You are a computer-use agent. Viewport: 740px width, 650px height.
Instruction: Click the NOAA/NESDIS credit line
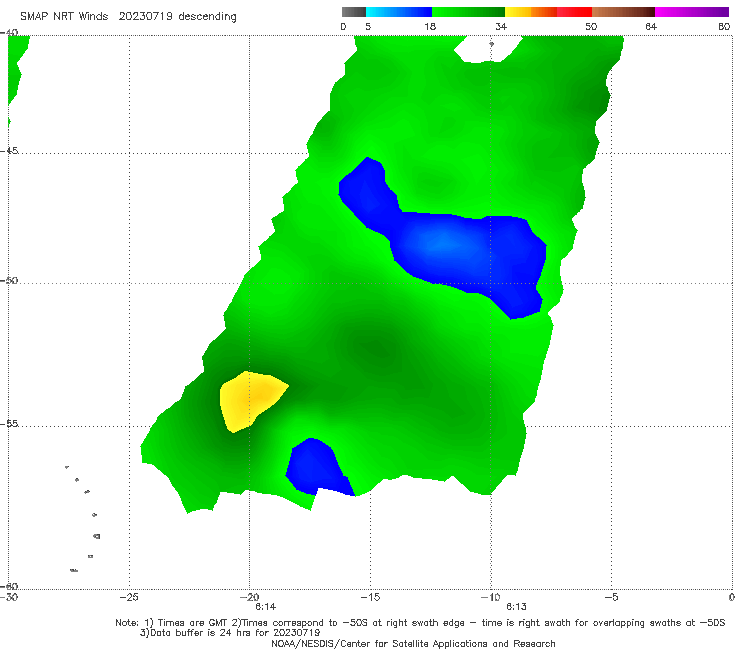[413, 643]
